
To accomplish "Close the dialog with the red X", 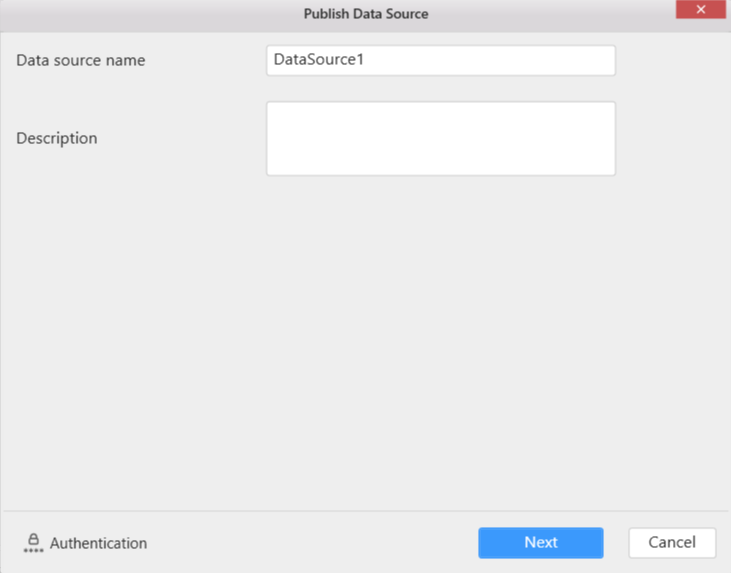I will pyautogui.click(x=700, y=10).
